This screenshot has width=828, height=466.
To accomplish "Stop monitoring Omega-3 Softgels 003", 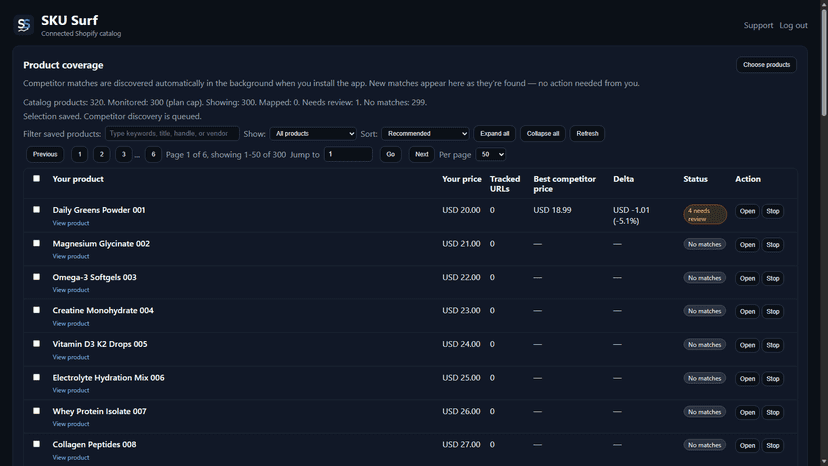I will click(x=773, y=278).
